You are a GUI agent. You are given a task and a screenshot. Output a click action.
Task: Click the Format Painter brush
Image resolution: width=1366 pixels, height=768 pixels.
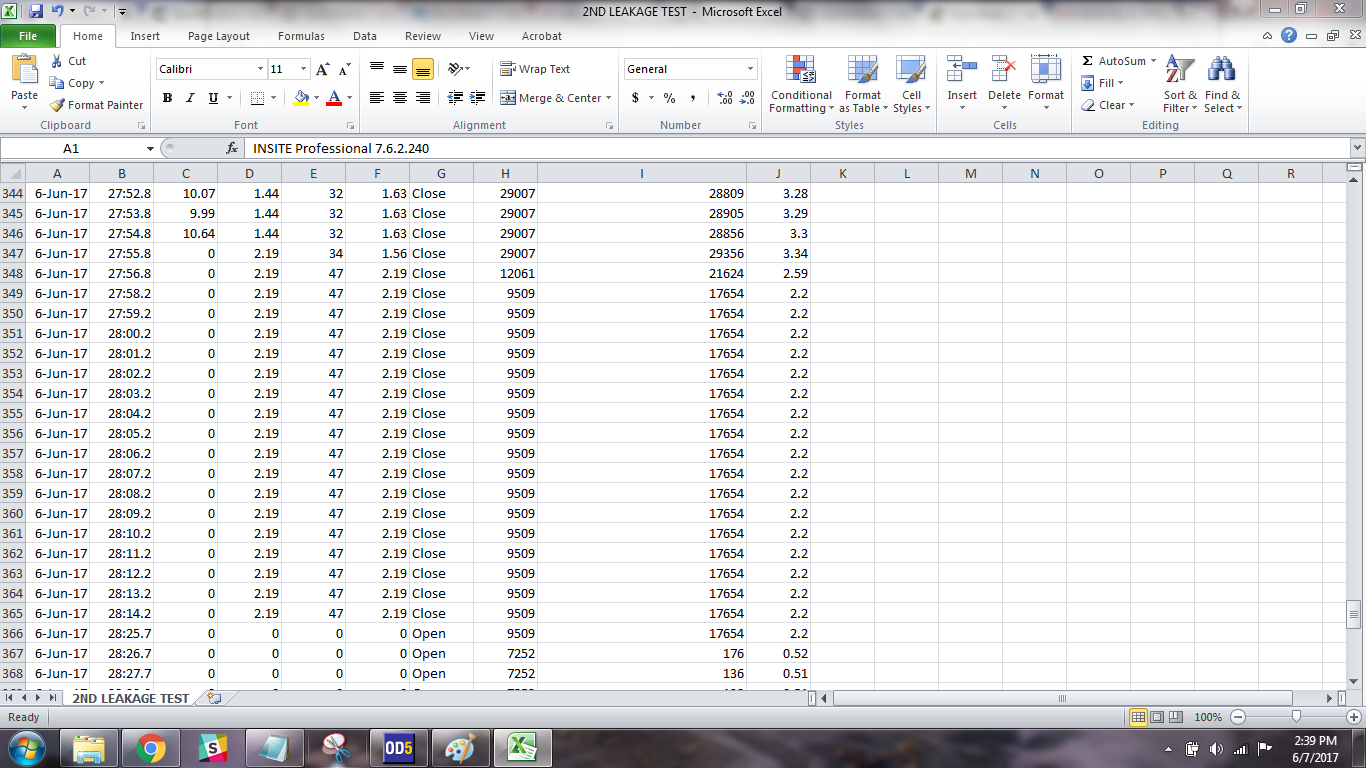58,105
